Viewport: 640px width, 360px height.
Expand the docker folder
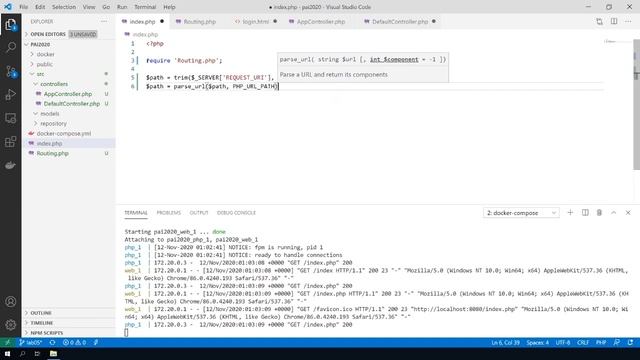[x=45, y=54]
